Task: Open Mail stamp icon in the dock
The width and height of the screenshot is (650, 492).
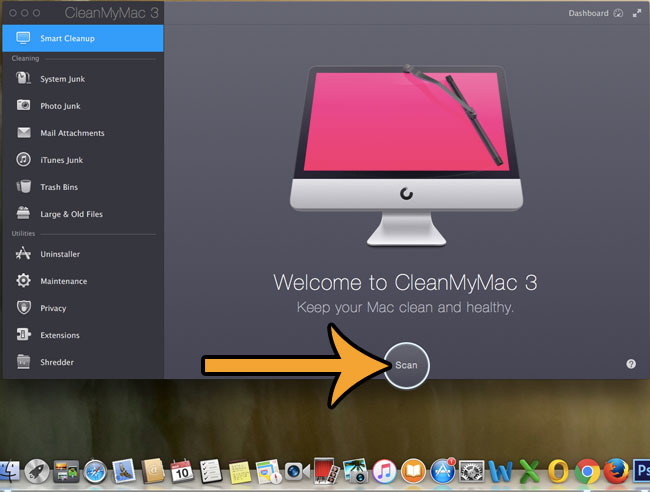Action: click(x=124, y=471)
